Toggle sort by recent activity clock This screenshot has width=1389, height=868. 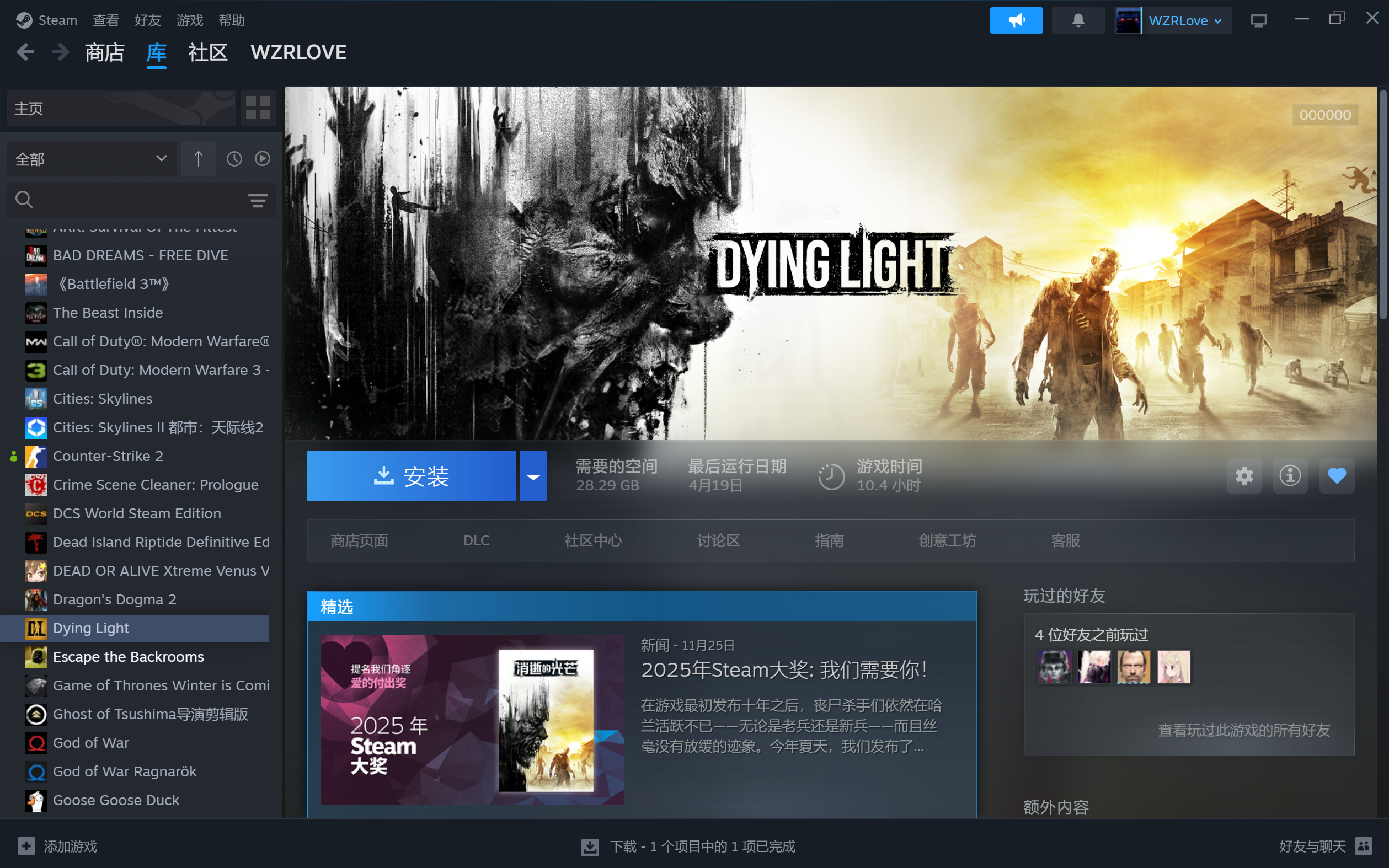(234, 159)
